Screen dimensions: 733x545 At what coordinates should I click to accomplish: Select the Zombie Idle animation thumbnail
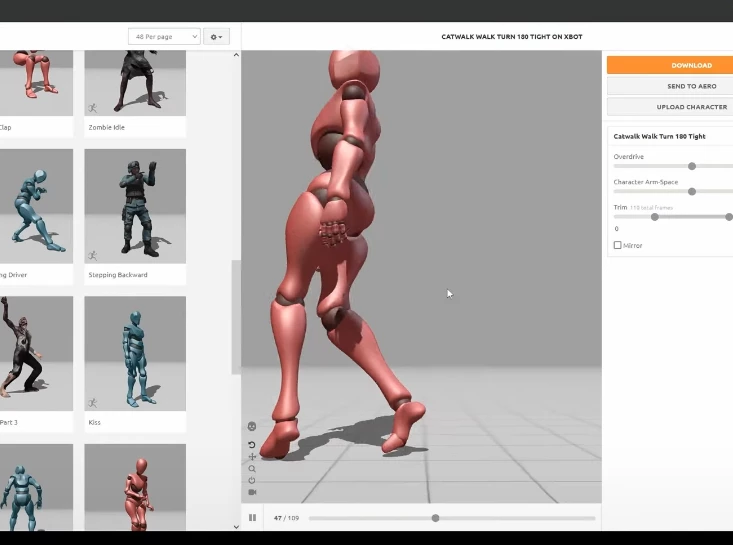click(135, 83)
